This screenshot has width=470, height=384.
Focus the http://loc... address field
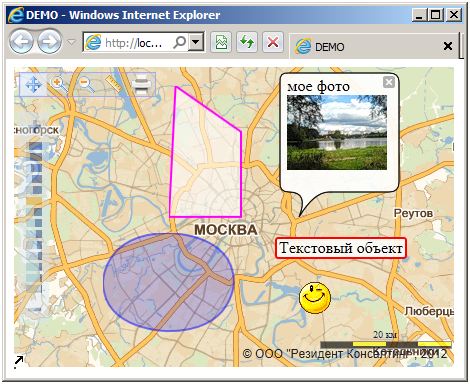(x=133, y=43)
